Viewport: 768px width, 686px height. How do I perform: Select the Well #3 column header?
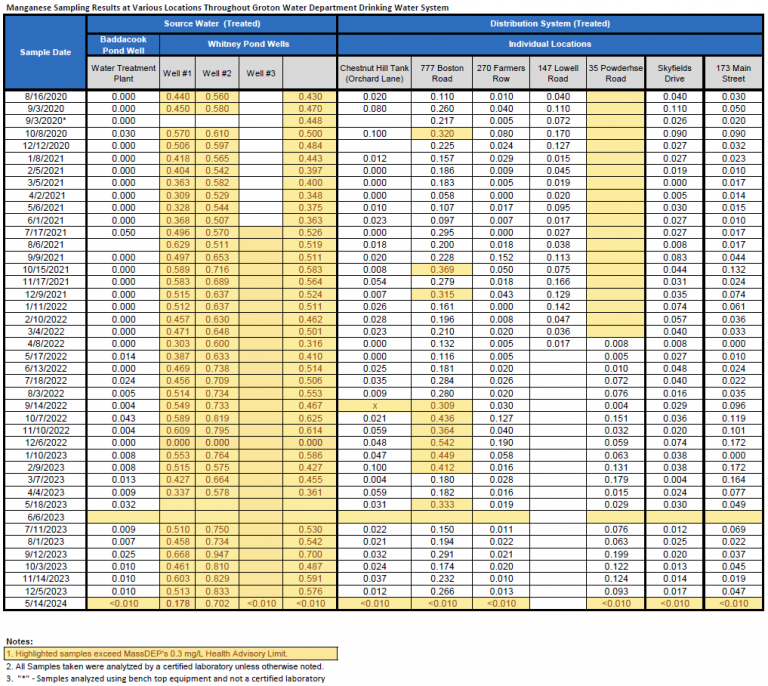tap(261, 72)
